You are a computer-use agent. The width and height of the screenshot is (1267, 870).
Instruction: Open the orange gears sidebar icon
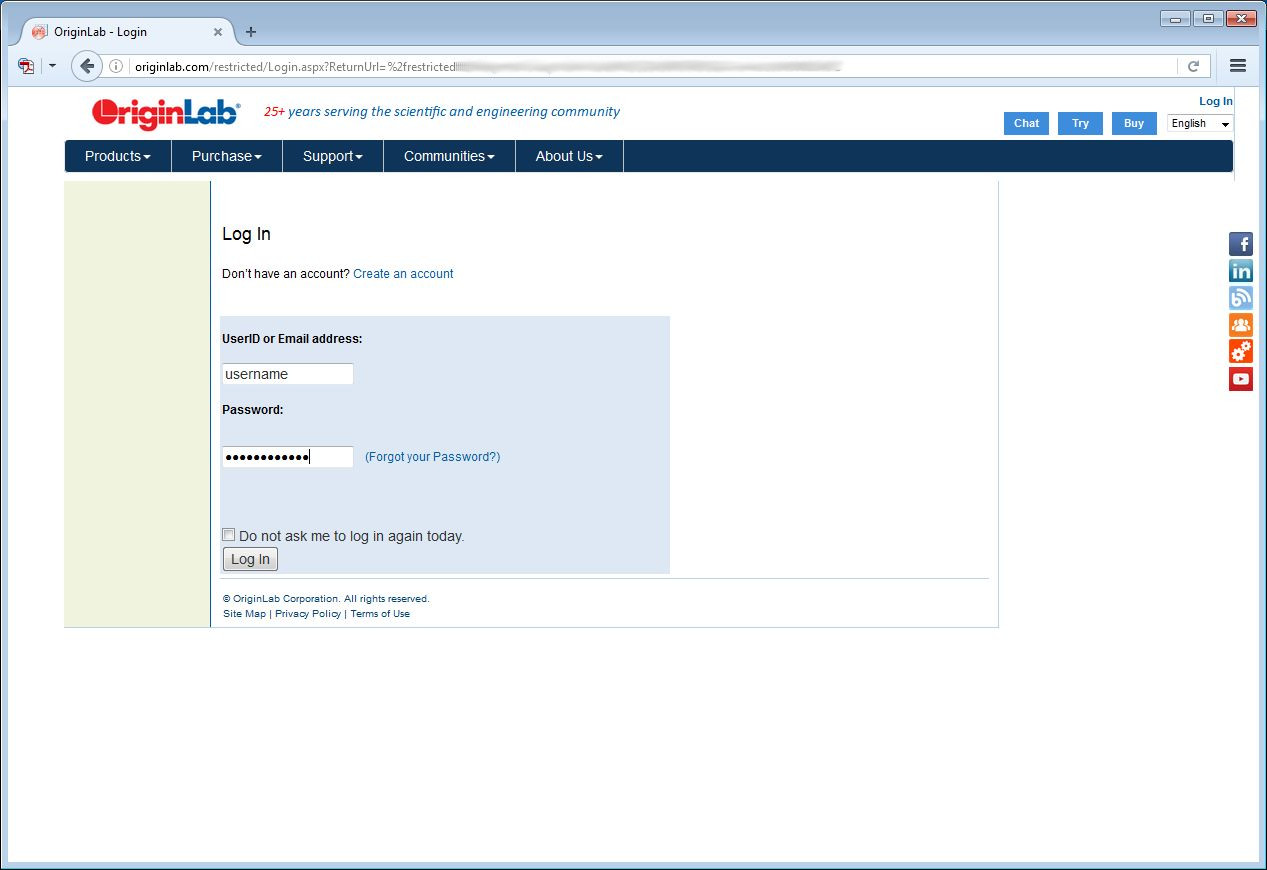tap(1240, 352)
